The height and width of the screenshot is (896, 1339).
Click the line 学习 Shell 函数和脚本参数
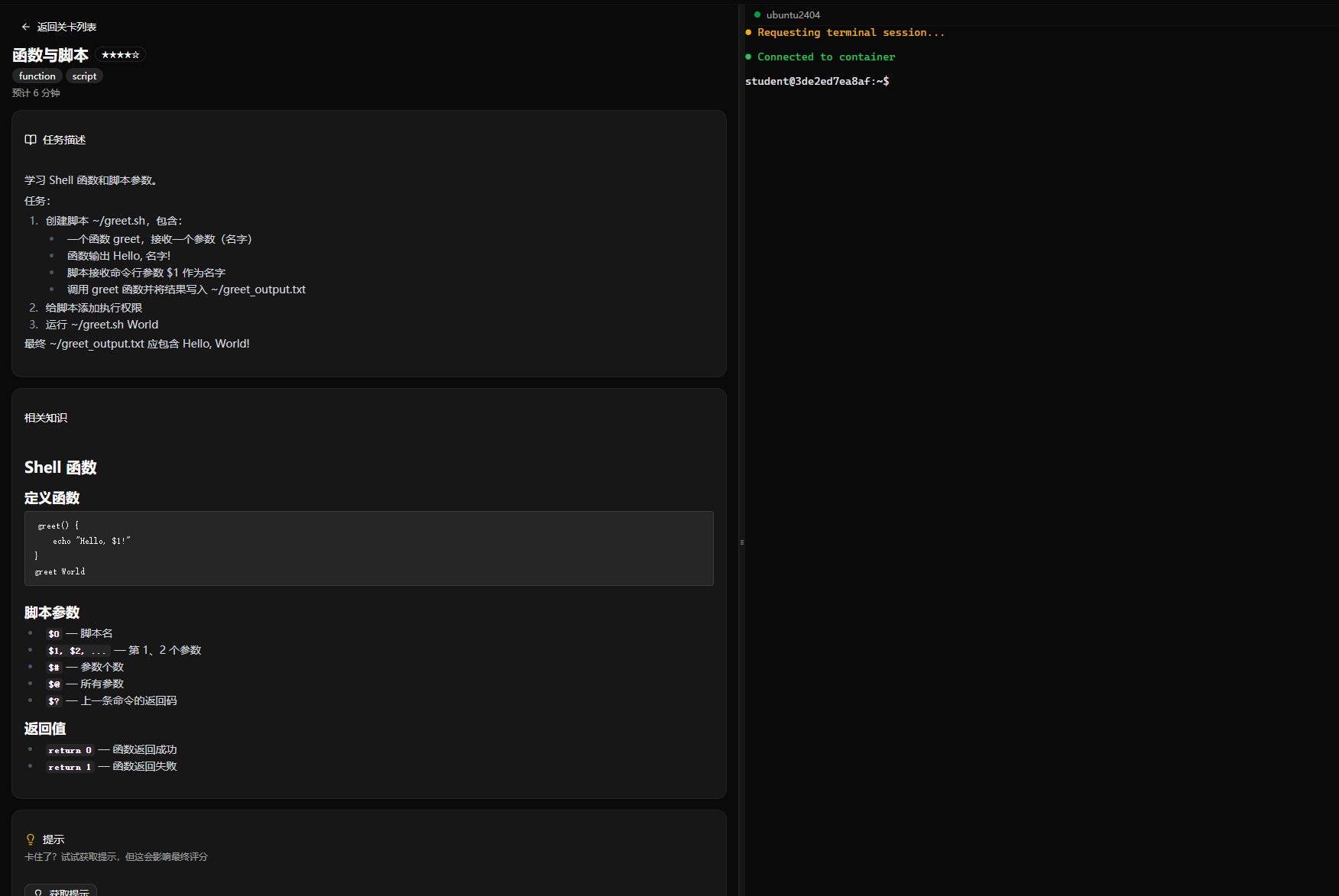coord(91,180)
